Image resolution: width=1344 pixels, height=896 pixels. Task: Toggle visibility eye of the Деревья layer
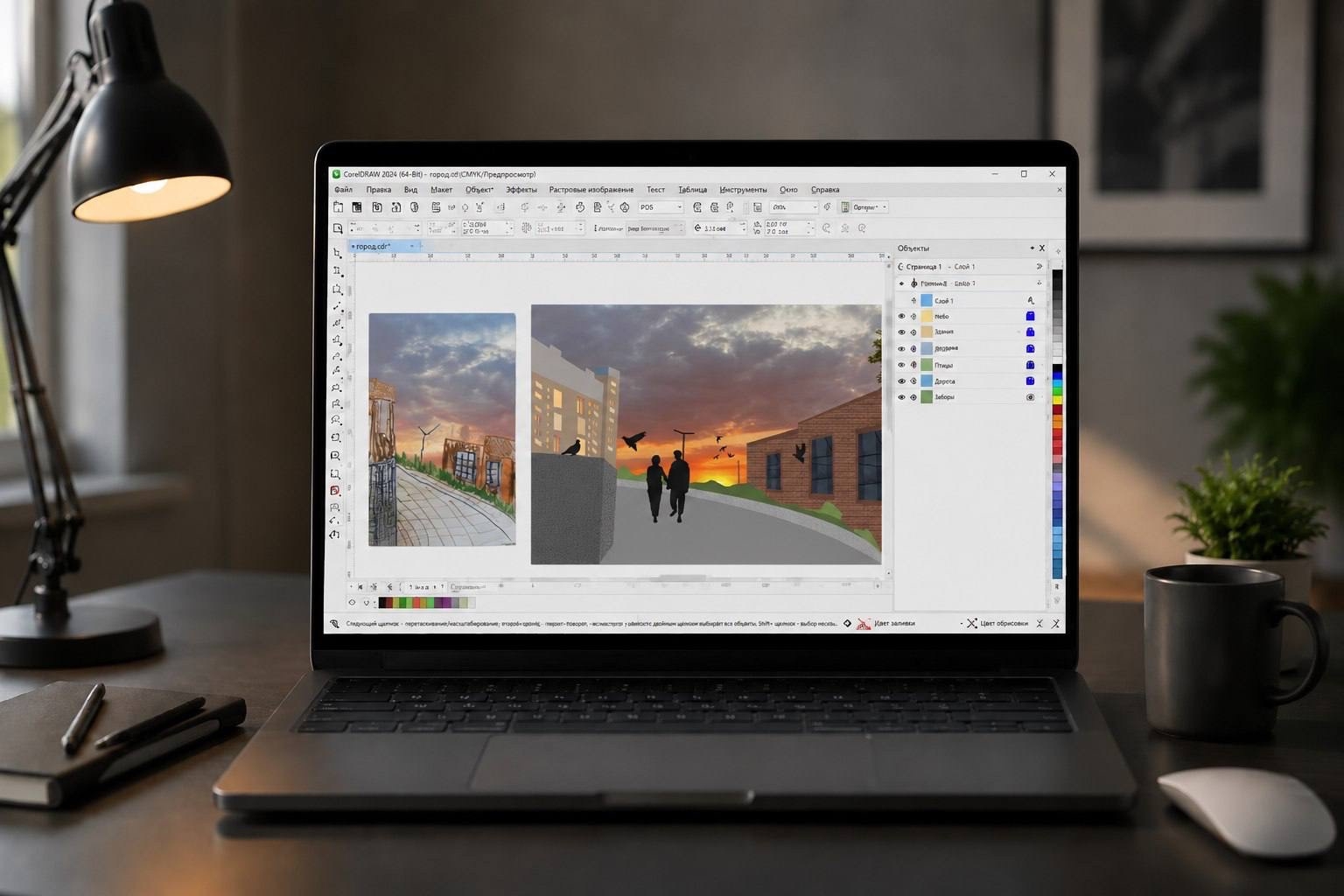pyautogui.click(x=902, y=348)
